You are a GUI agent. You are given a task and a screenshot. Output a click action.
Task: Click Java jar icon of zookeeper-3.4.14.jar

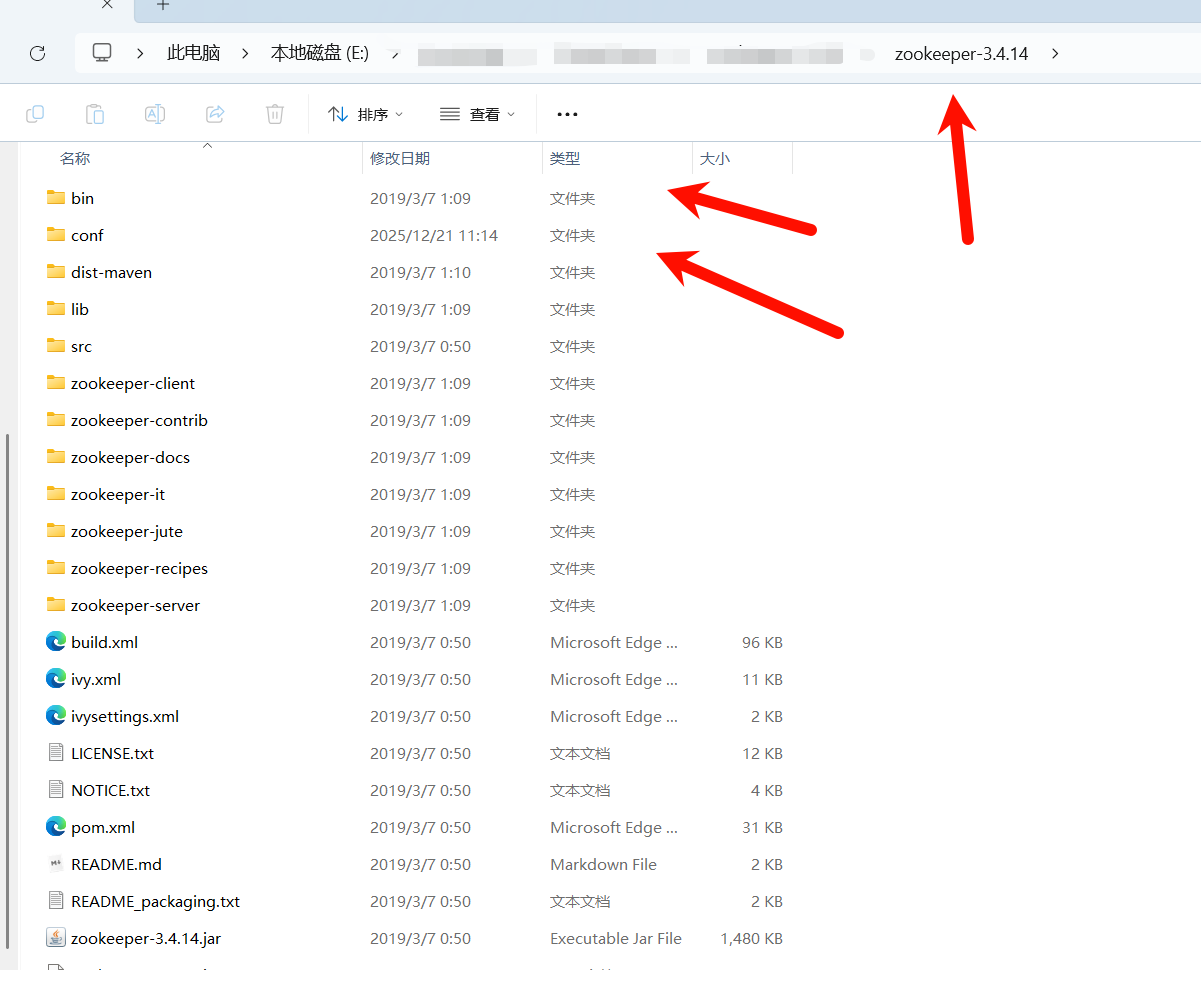[56, 937]
